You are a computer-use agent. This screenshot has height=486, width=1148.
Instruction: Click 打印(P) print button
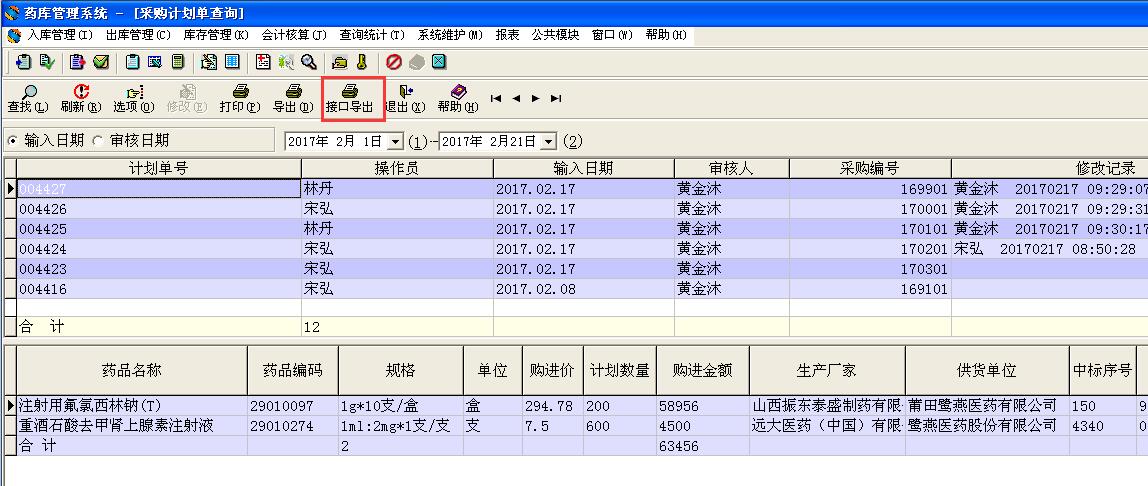[240, 99]
